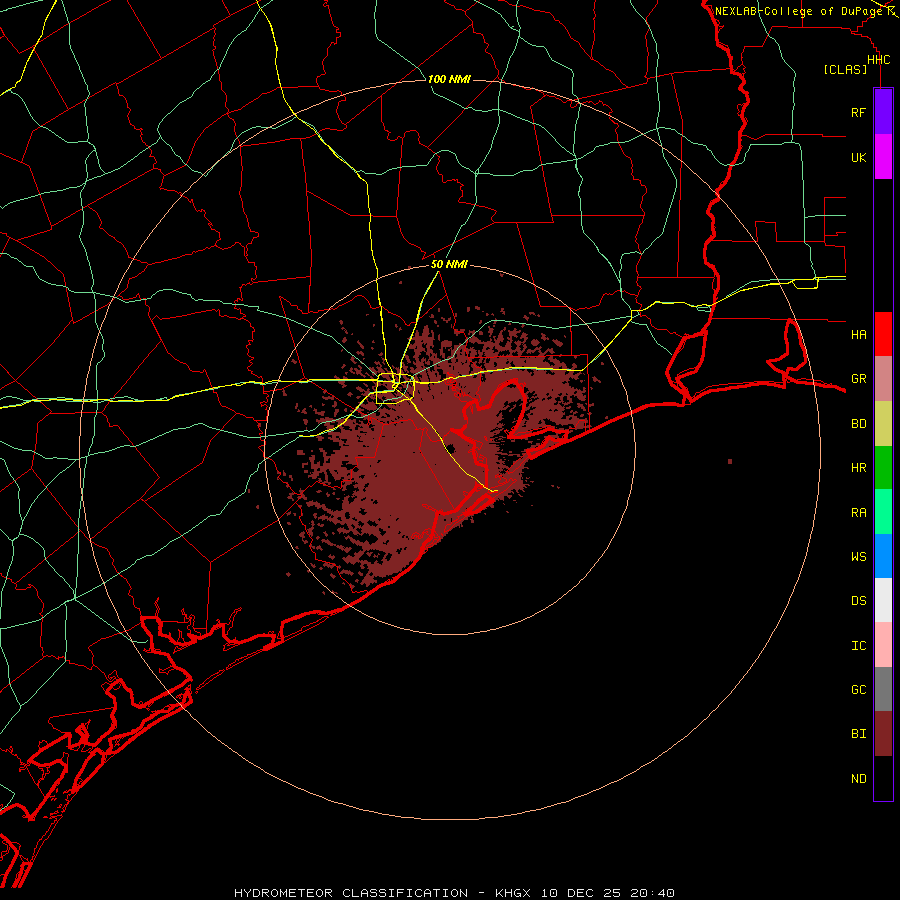Image resolution: width=900 pixels, height=900 pixels.
Task: Click the HA legend label
Action: click(x=858, y=334)
